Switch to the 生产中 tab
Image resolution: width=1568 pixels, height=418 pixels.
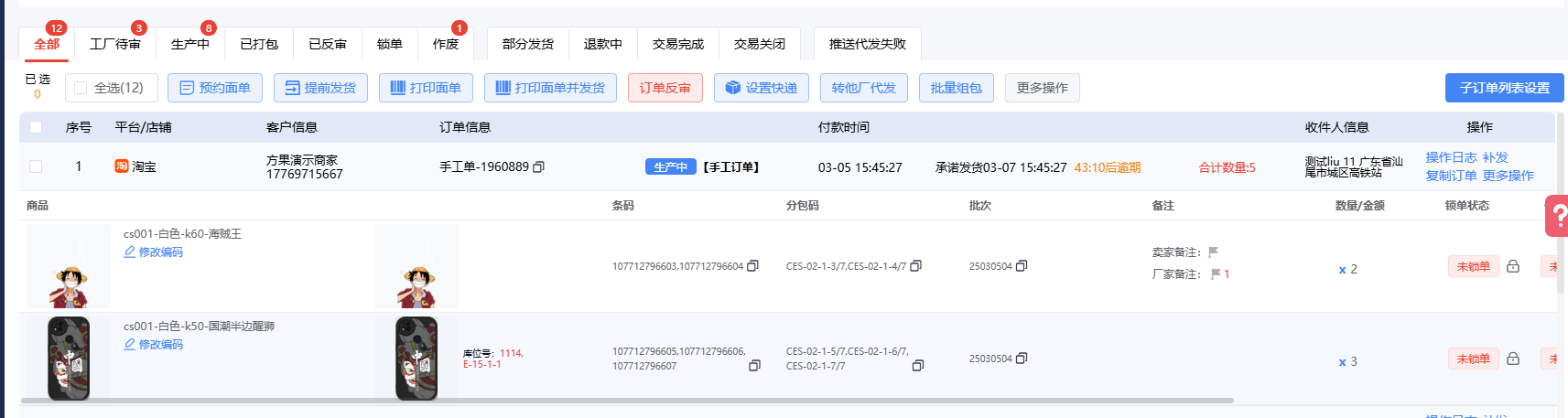pyautogui.click(x=190, y=44)
